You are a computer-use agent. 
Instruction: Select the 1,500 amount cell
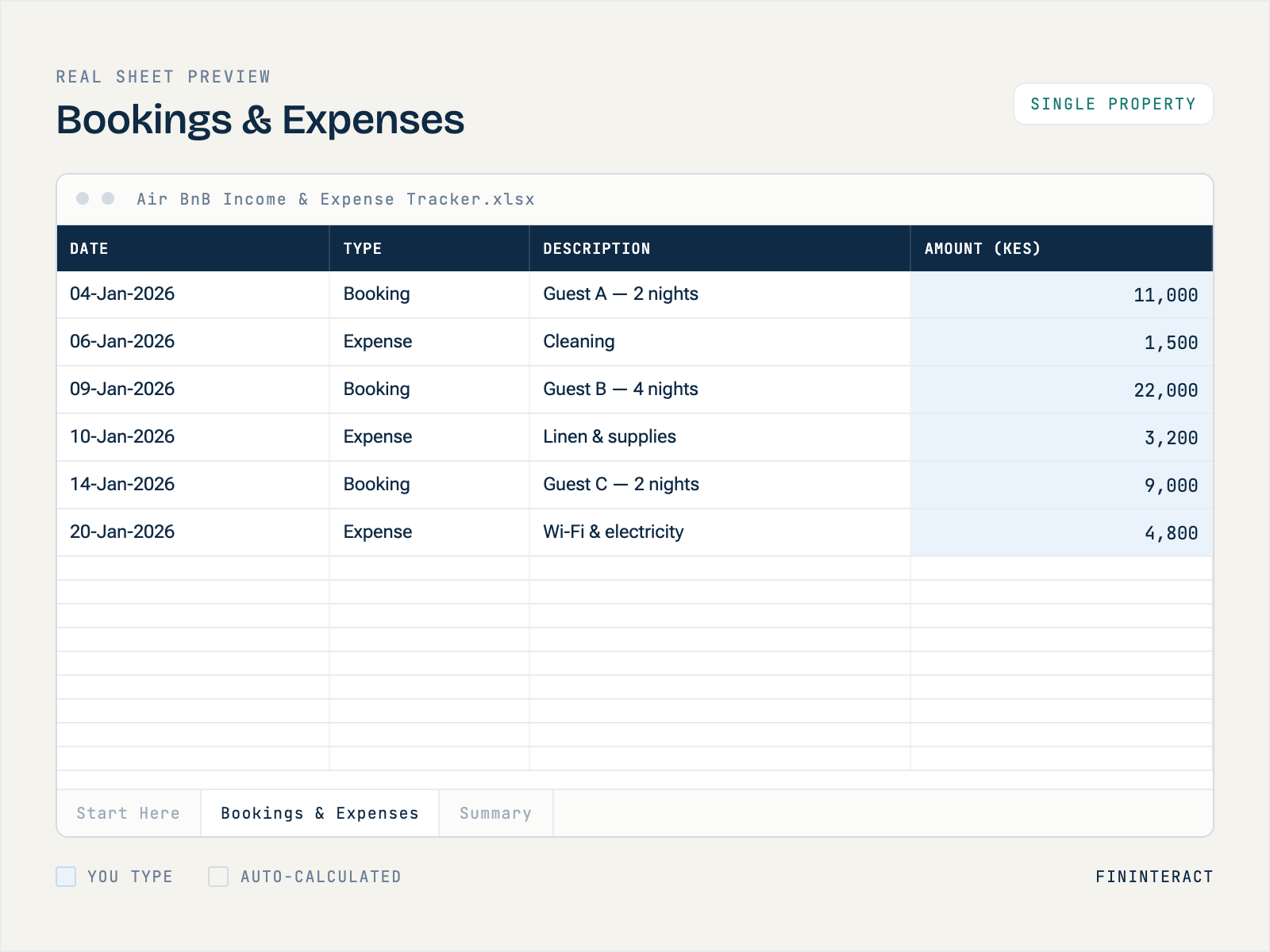(1062, 342)
